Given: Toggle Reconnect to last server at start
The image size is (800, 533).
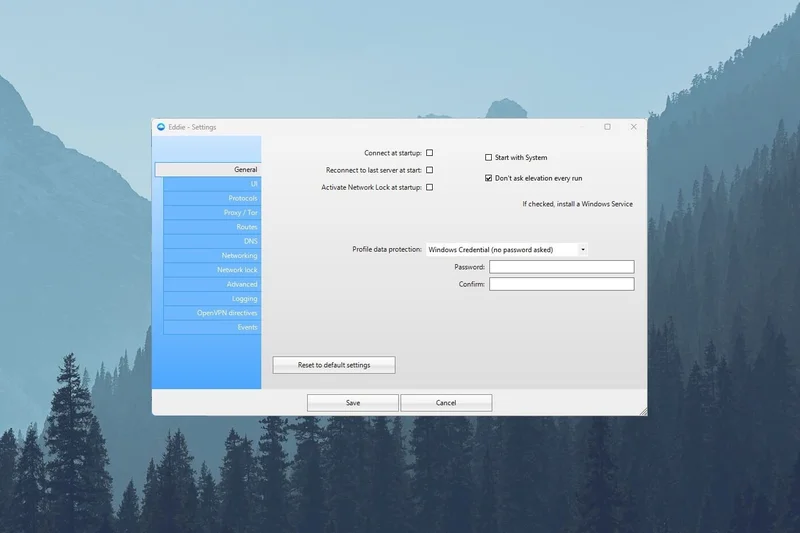Looking at the screenshot, I should 430,170.
